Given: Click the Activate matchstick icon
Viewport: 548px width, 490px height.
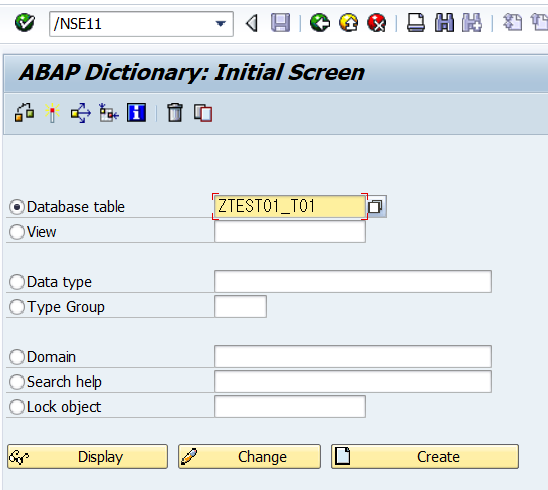Looking at the screenshot, I should pyautogui.click(x=52, y=113).
